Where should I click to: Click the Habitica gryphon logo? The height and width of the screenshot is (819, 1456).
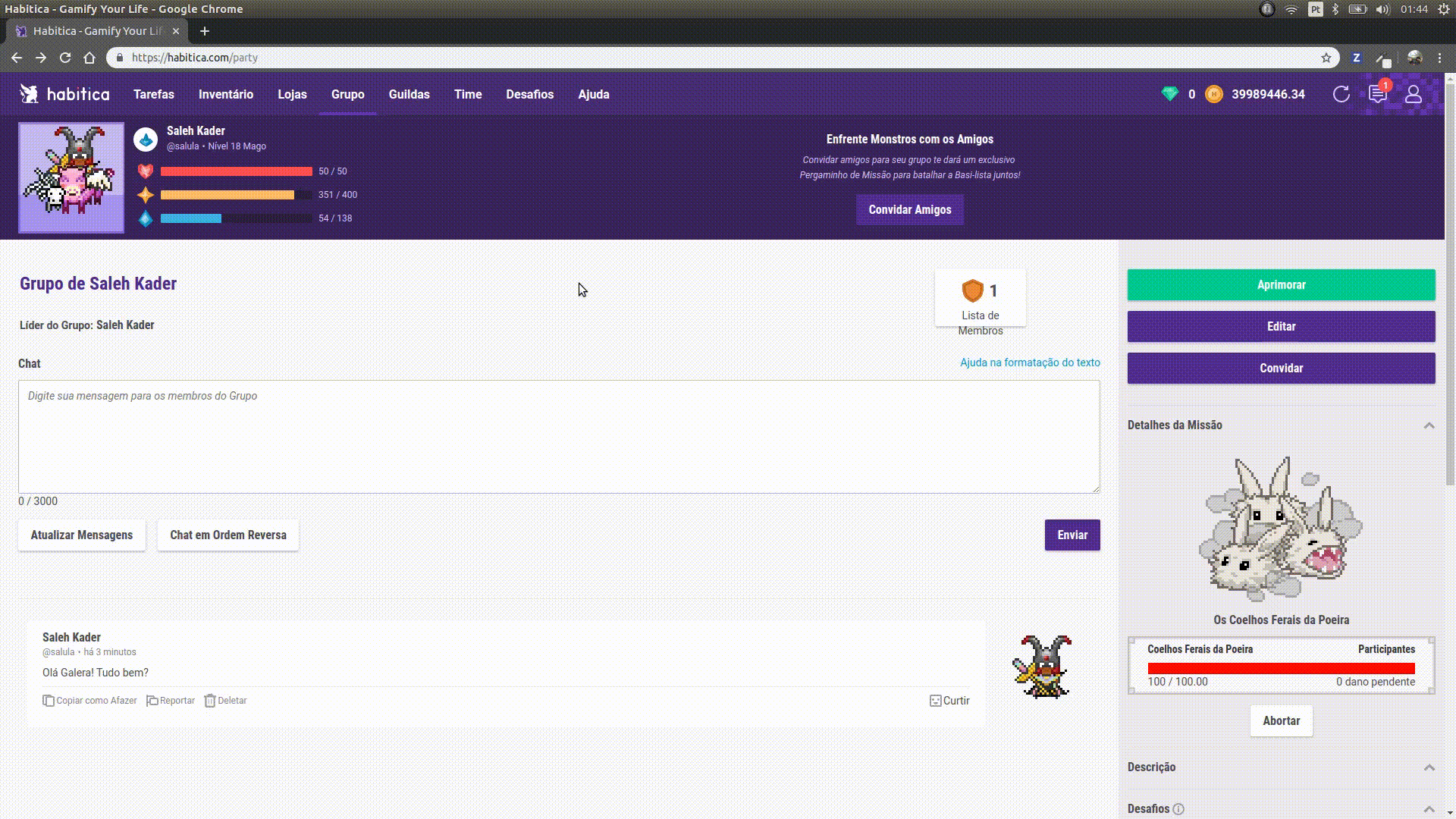(x=29, y=94)
